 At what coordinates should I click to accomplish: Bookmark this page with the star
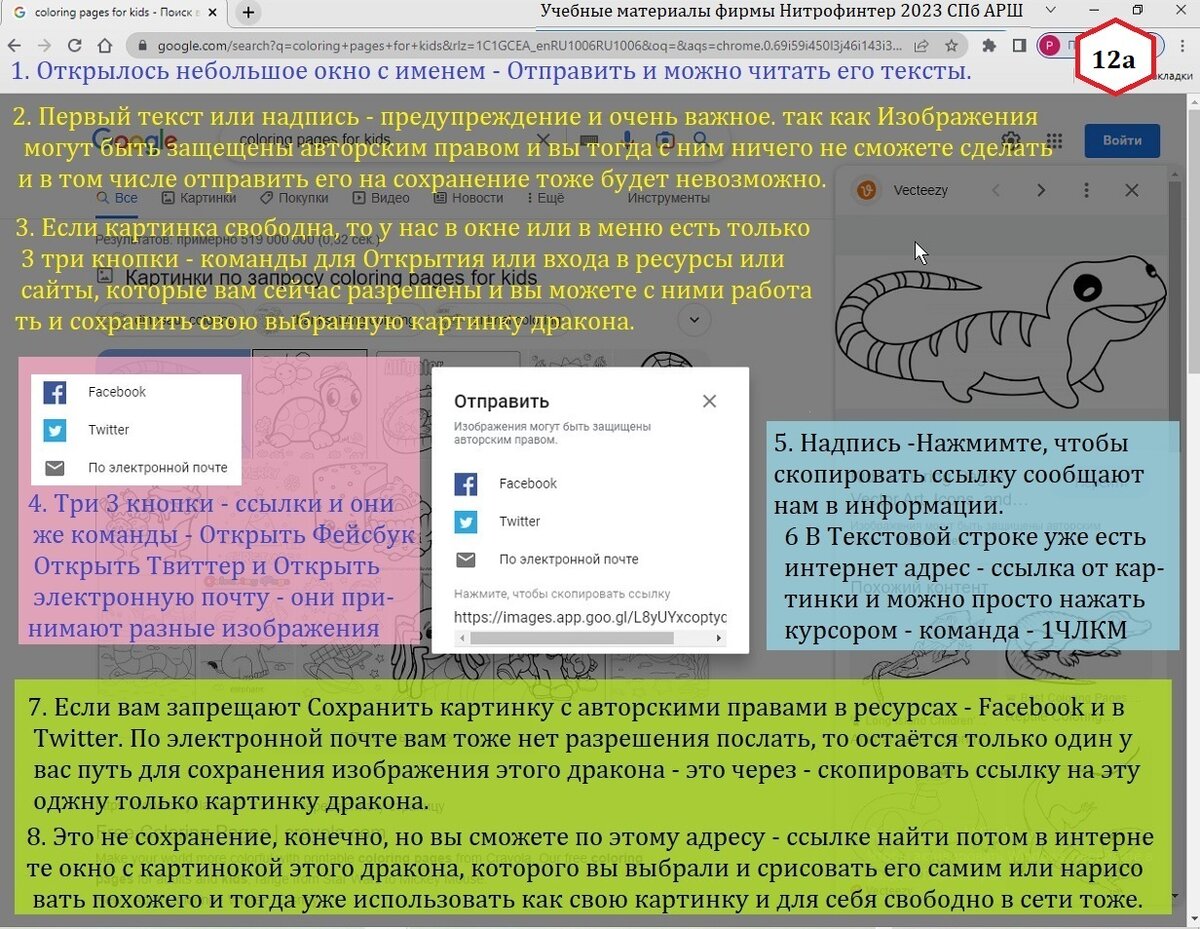tap(951, 45)
